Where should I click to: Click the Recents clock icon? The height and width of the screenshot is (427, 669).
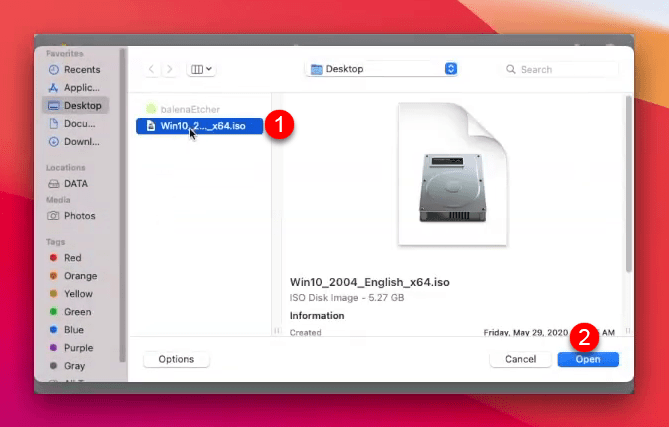click(x=54, y=70)
